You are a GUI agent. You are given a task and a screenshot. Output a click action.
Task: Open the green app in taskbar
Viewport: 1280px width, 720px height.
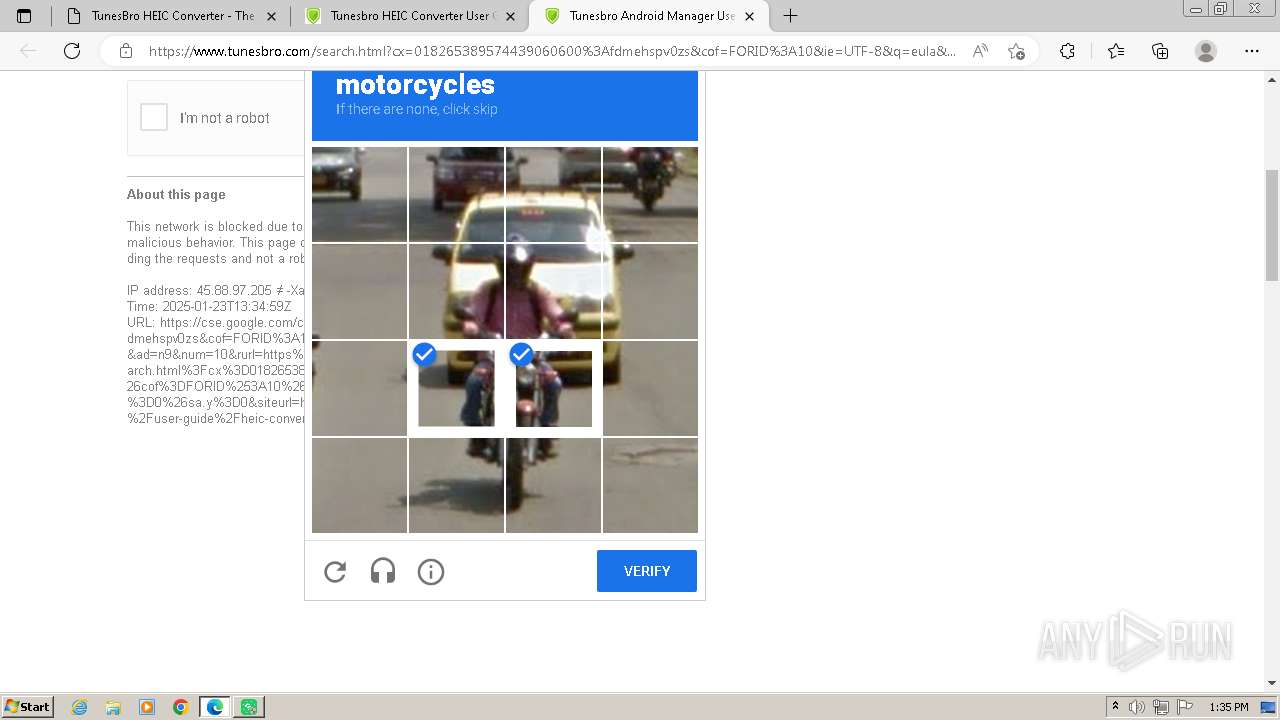249,707
